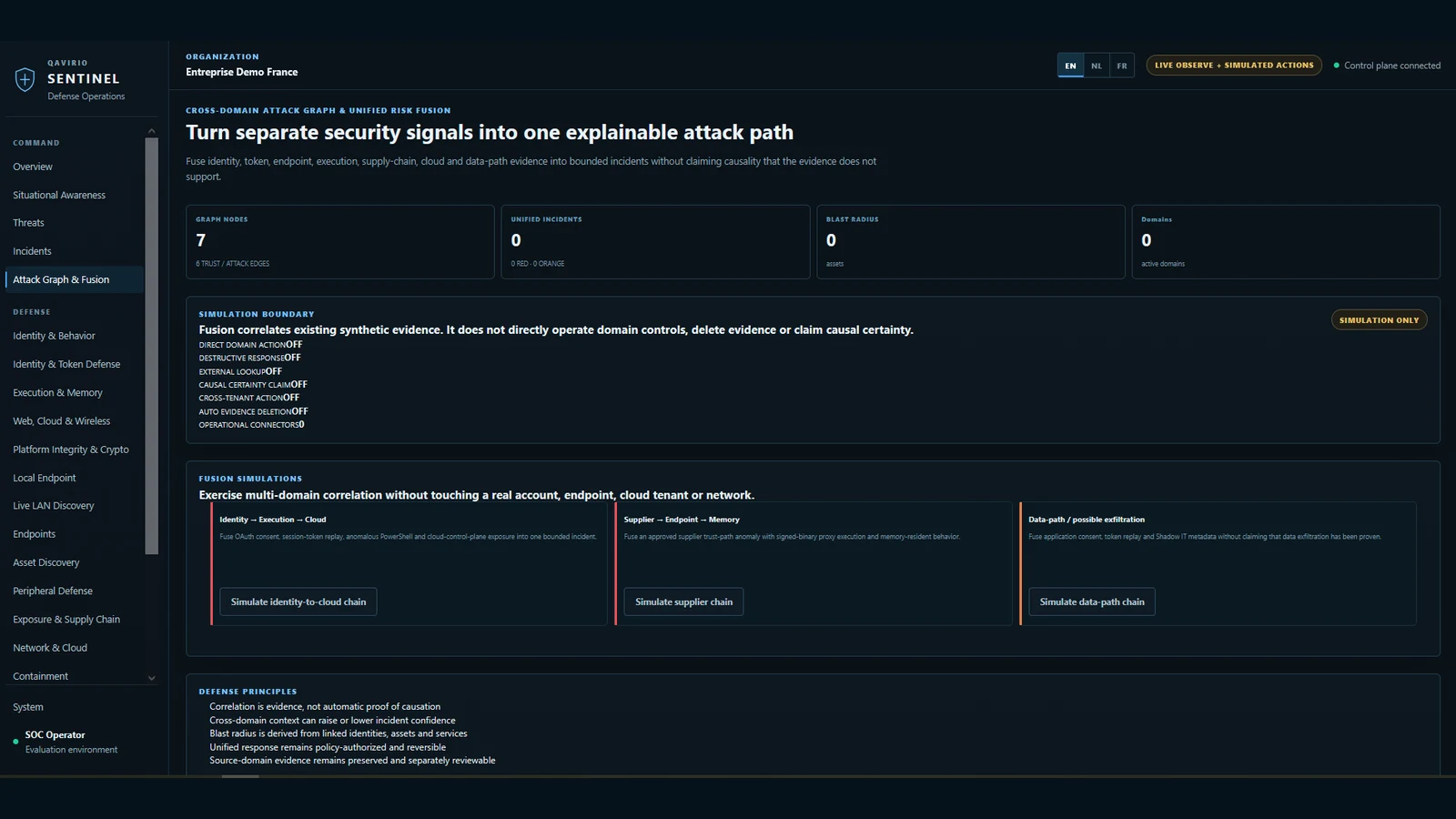Click the sidebar vertical scrollbar thumb
Screen dimensions: 1456x819
[151, 346]
